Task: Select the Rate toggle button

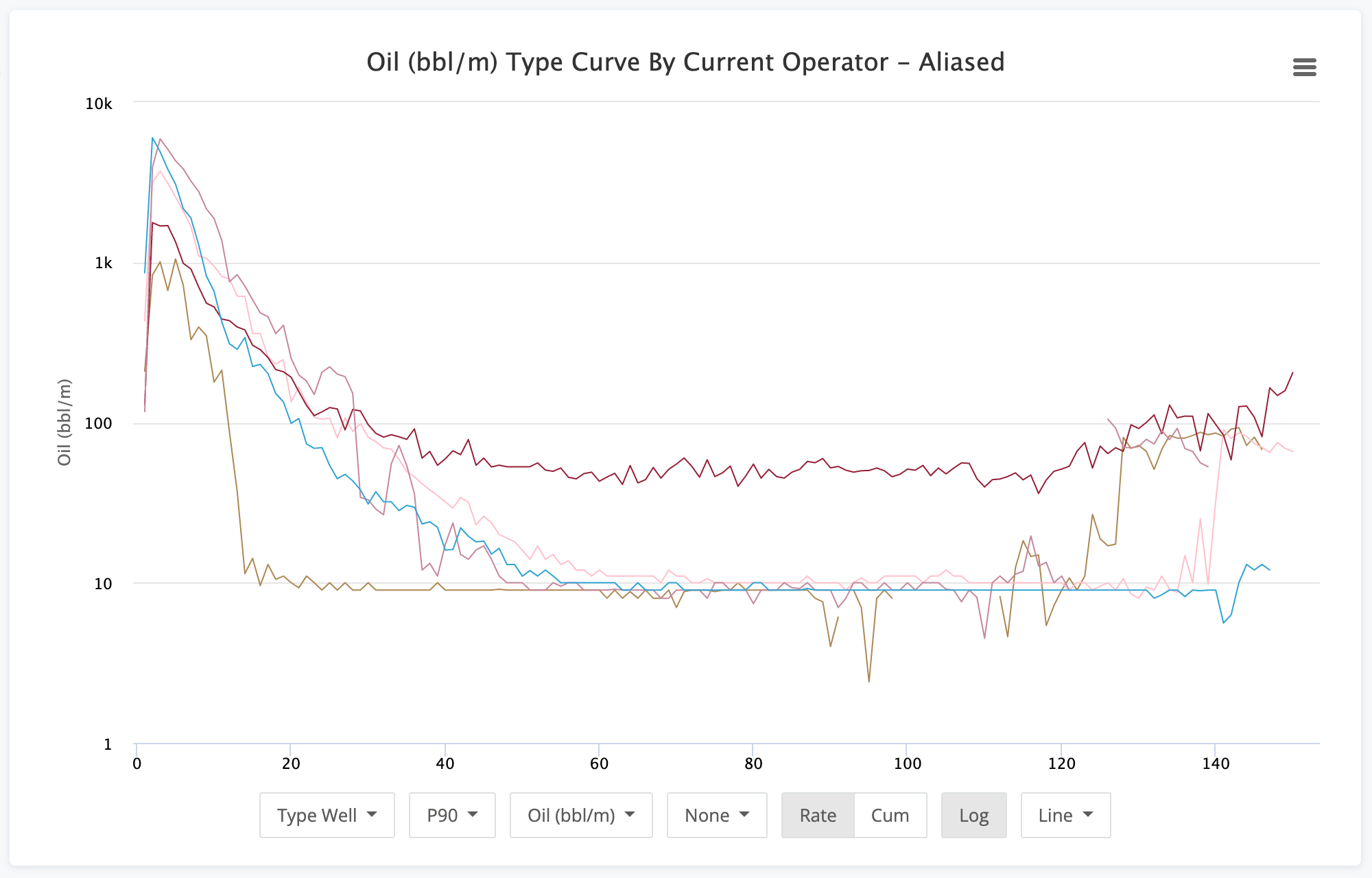Action: click(x=818, y=815)
